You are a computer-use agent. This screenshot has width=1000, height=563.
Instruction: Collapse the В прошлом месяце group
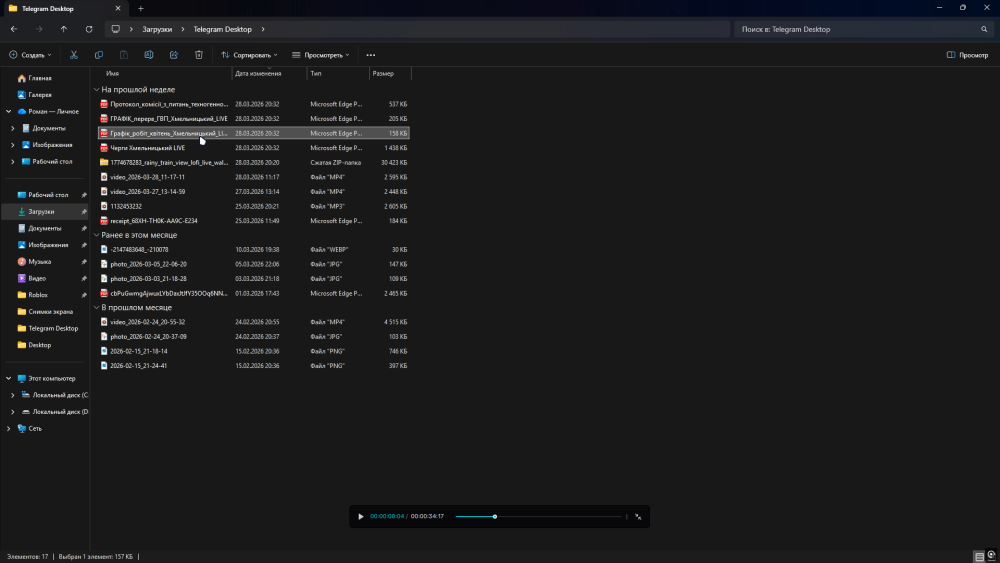(x=97, y=307)
